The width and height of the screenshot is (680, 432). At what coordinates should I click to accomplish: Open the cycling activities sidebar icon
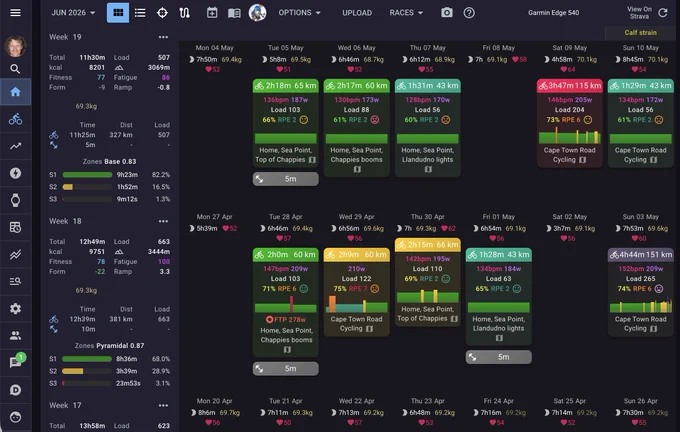15,119
